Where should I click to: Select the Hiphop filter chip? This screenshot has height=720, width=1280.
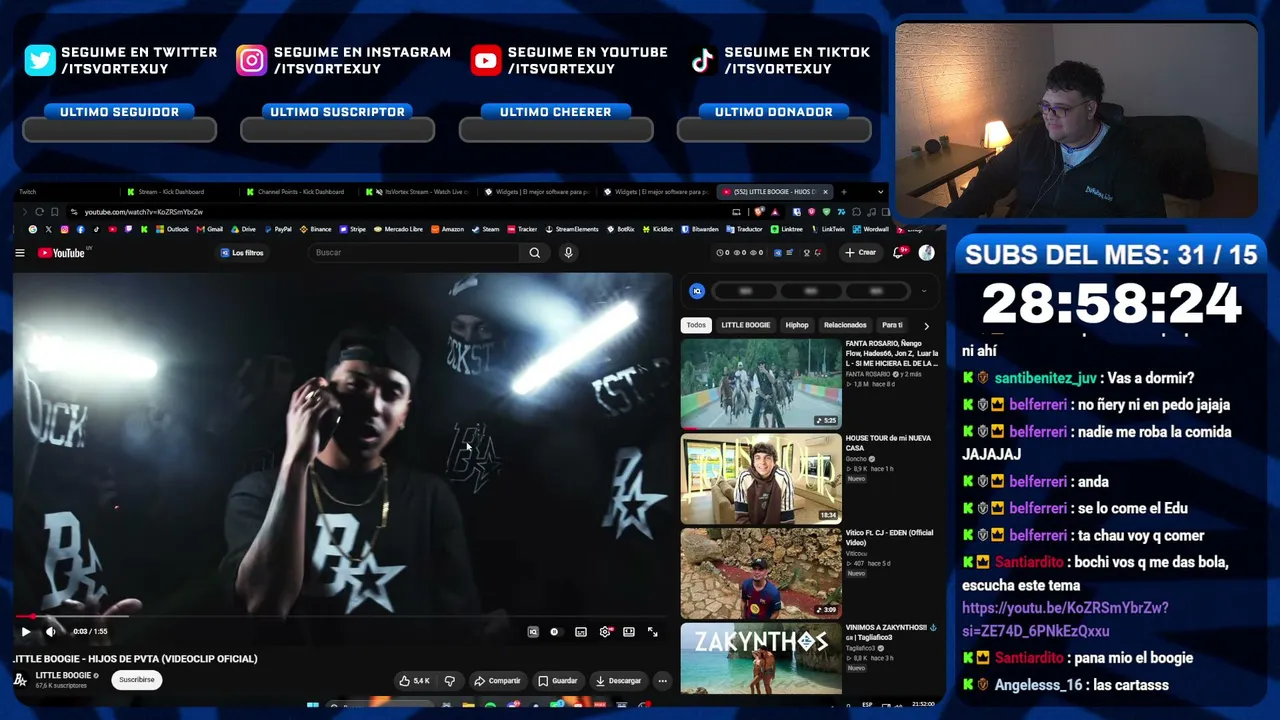click(x=797, y=325)
